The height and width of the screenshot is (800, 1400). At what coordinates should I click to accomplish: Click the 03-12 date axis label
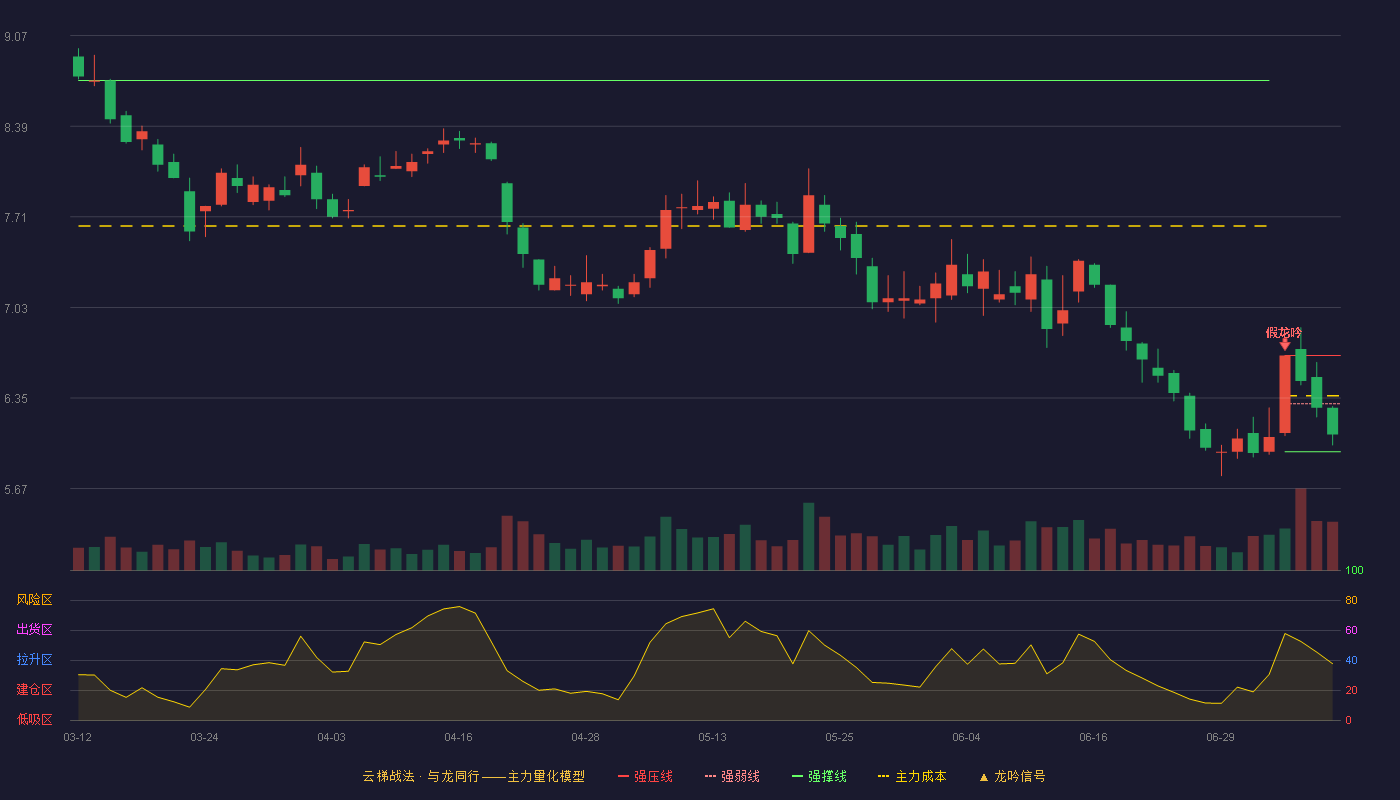(x=77, y=737)
